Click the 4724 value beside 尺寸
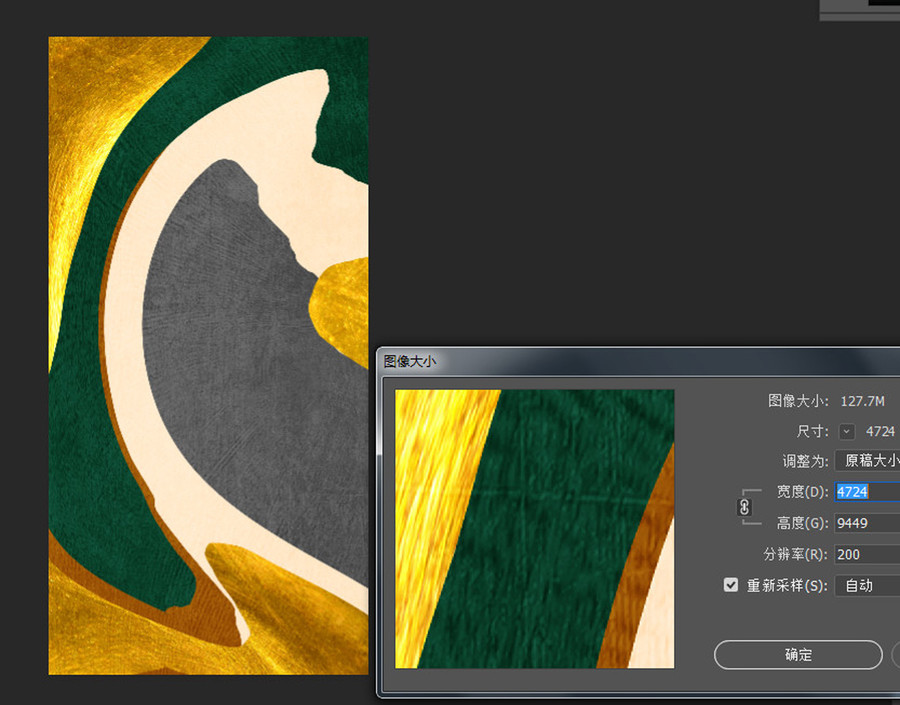Screen dimensions: 900x705 coord(880,432)
